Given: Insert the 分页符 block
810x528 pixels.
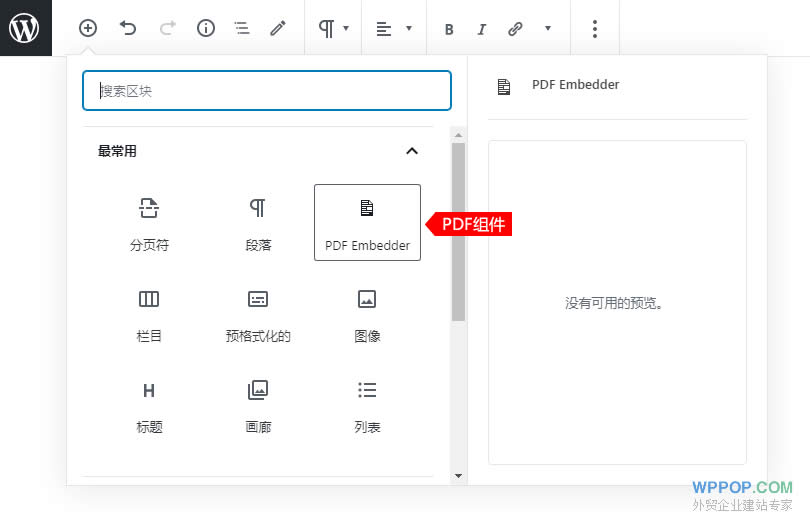Looking at the screenshot, I should tap(149, 223).
